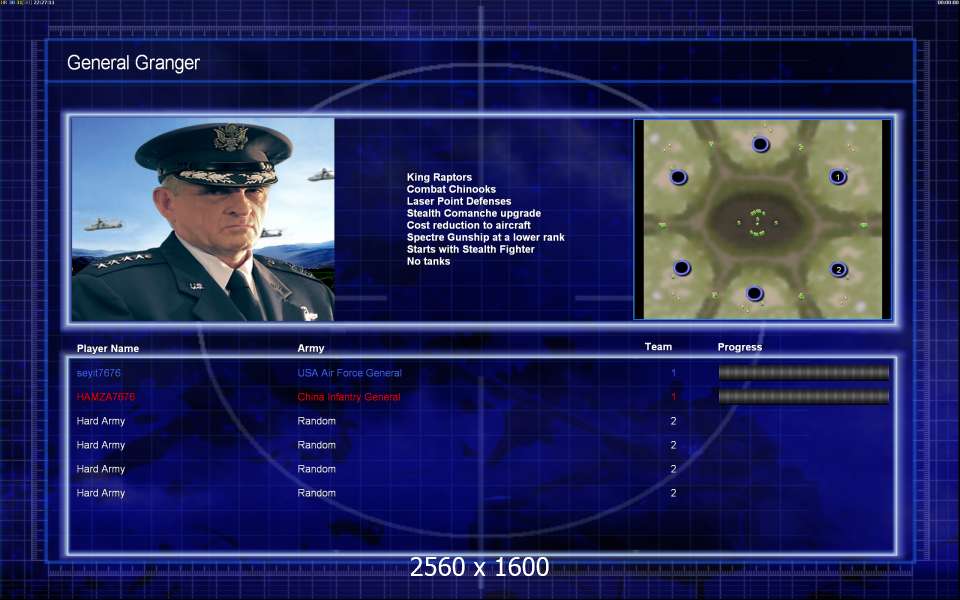
Task: Click the central crater area of the minimap
Action: 759,223
